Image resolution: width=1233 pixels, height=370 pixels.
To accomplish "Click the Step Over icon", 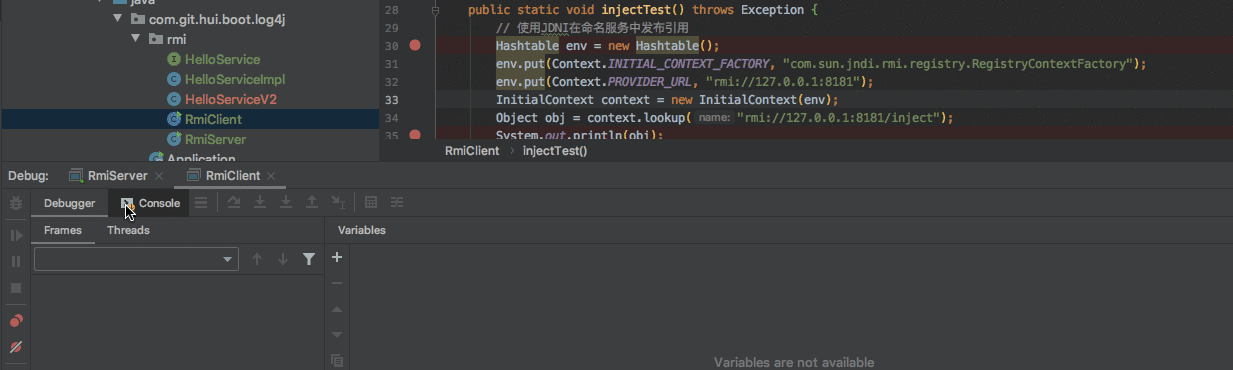I will [x=234, y=202].
